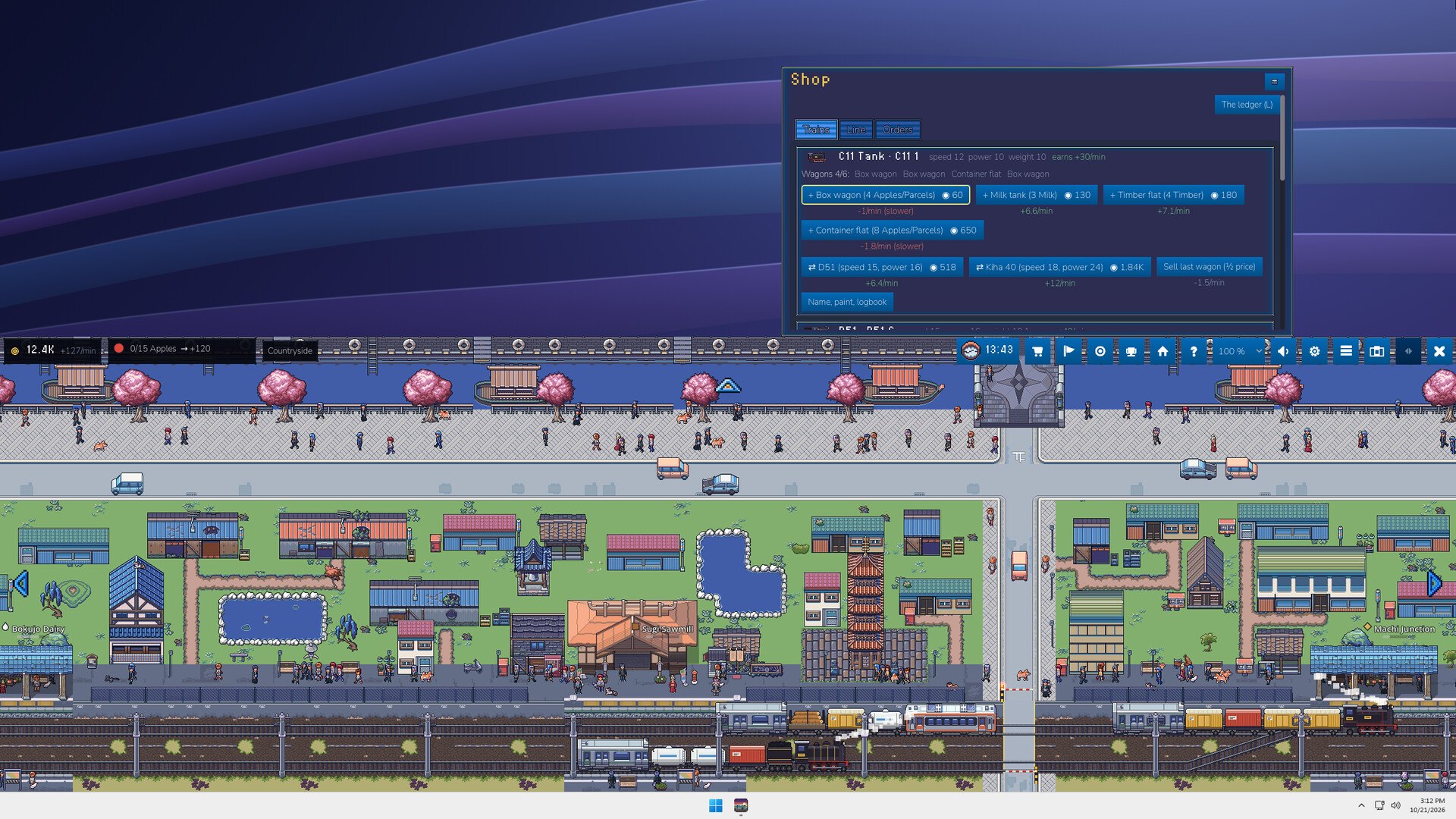Select the Machi Junction station label
Image resolution: width=1456 pixels, height=819 pixels.
pyautogui.click(x=1404, y=629)
